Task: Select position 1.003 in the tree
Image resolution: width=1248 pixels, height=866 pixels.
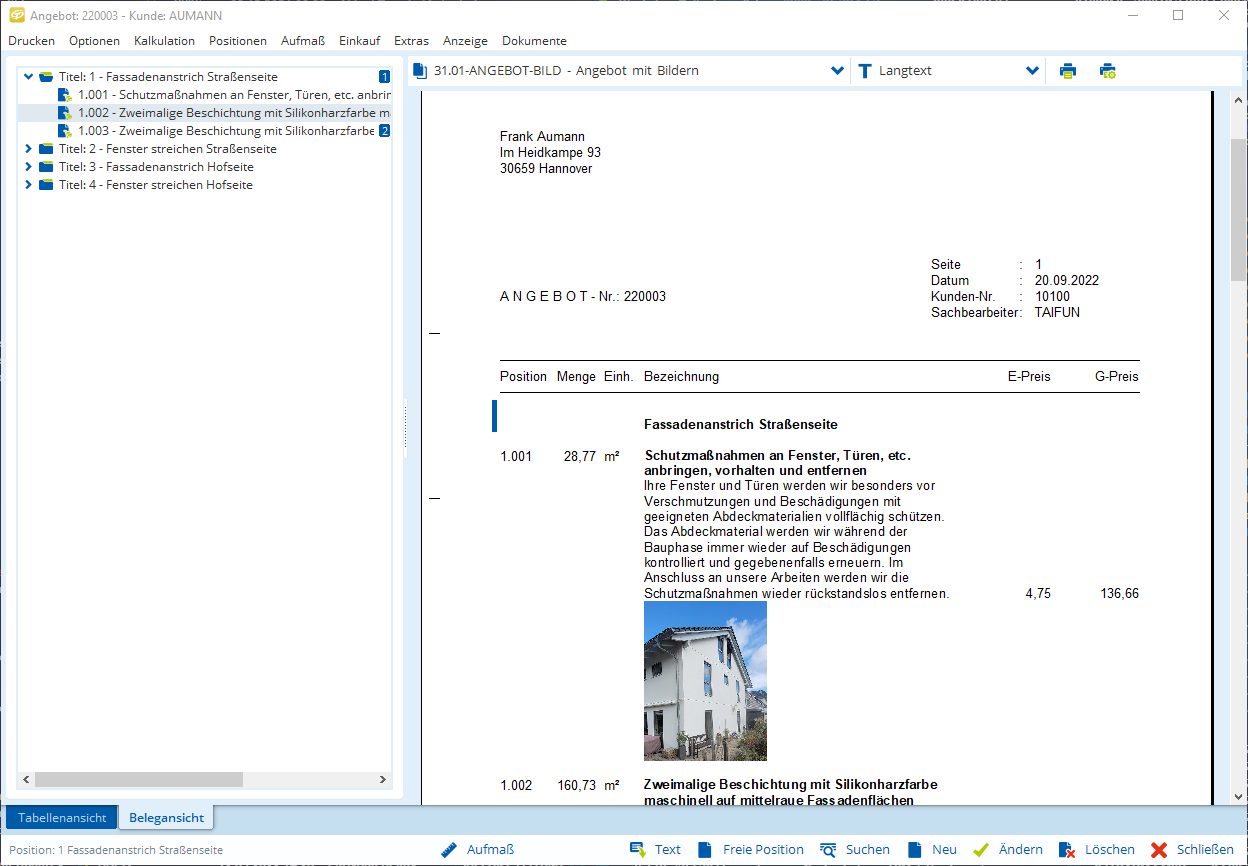Action: coord(225,131)
